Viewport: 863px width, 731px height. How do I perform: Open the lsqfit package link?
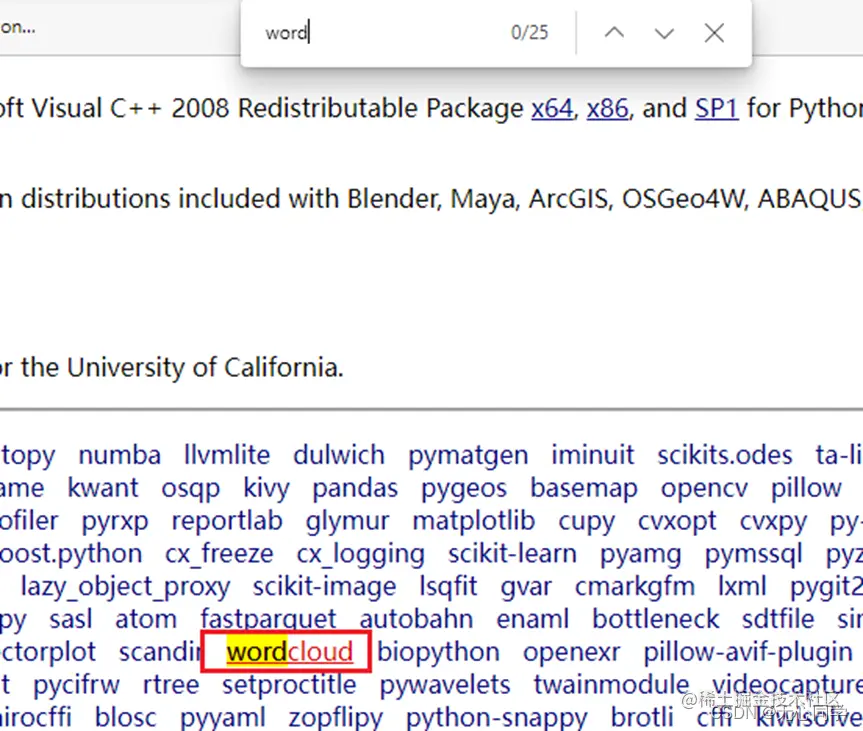pyautogui.click(x=448, y=587)
